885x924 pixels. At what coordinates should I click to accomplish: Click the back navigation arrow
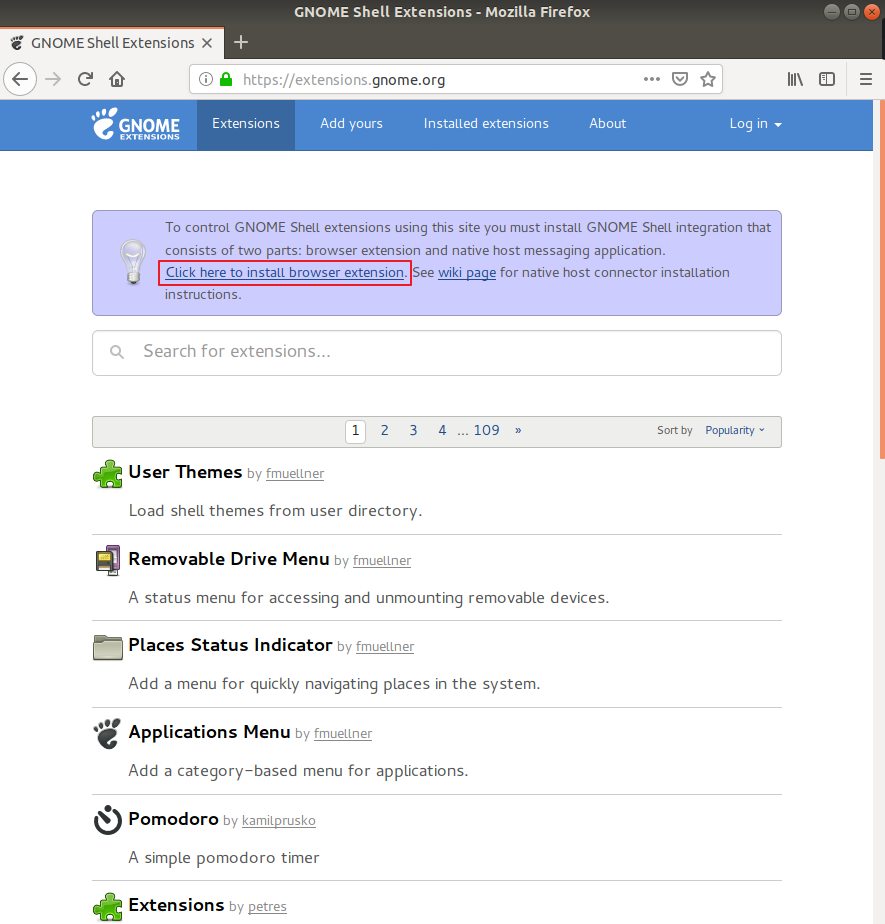click(x=21, y=79)
